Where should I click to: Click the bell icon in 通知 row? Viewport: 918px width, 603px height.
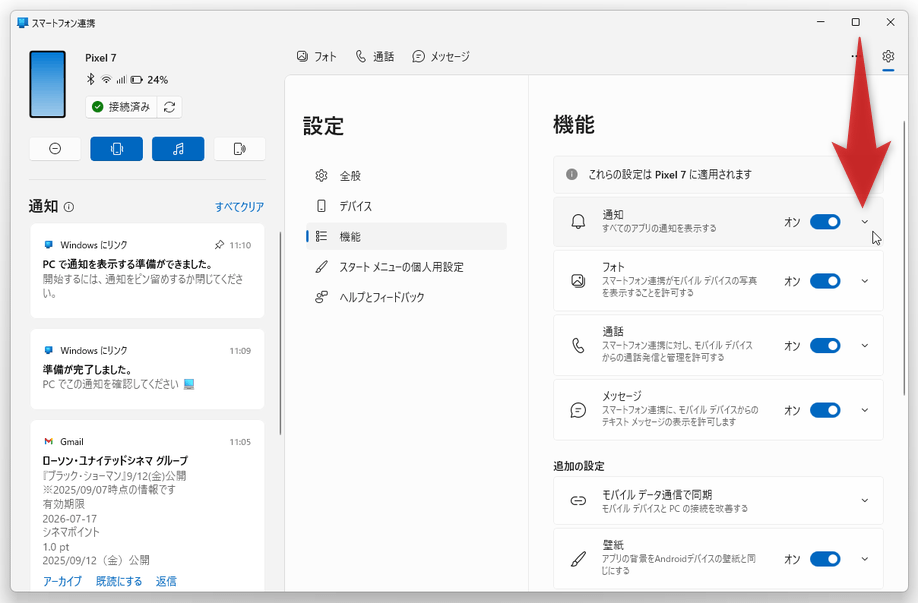[x=578, y=221]
